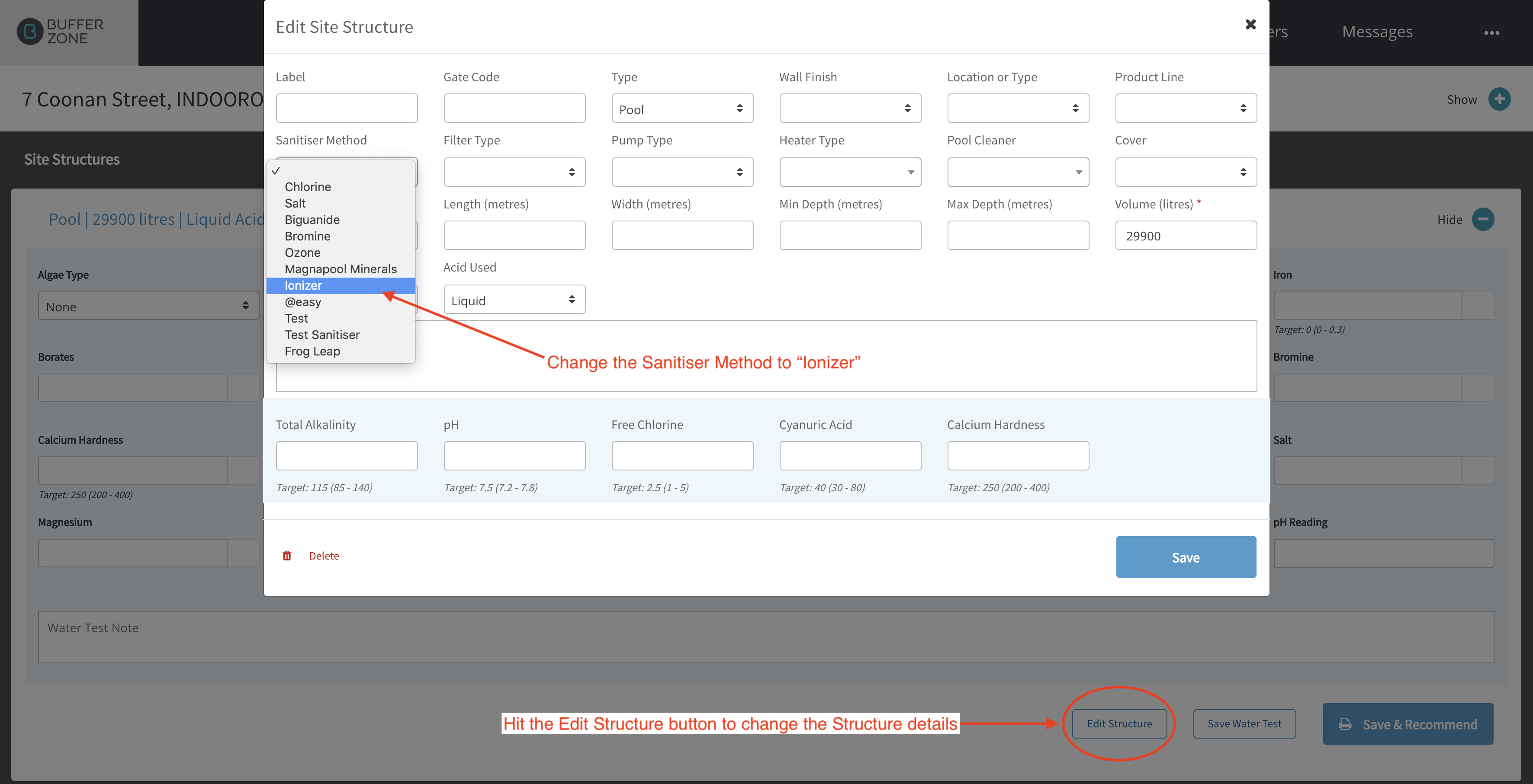Select the @easy sanitiser option
Viewport: 1533px width, 784px height.
(x=341, y=302)
